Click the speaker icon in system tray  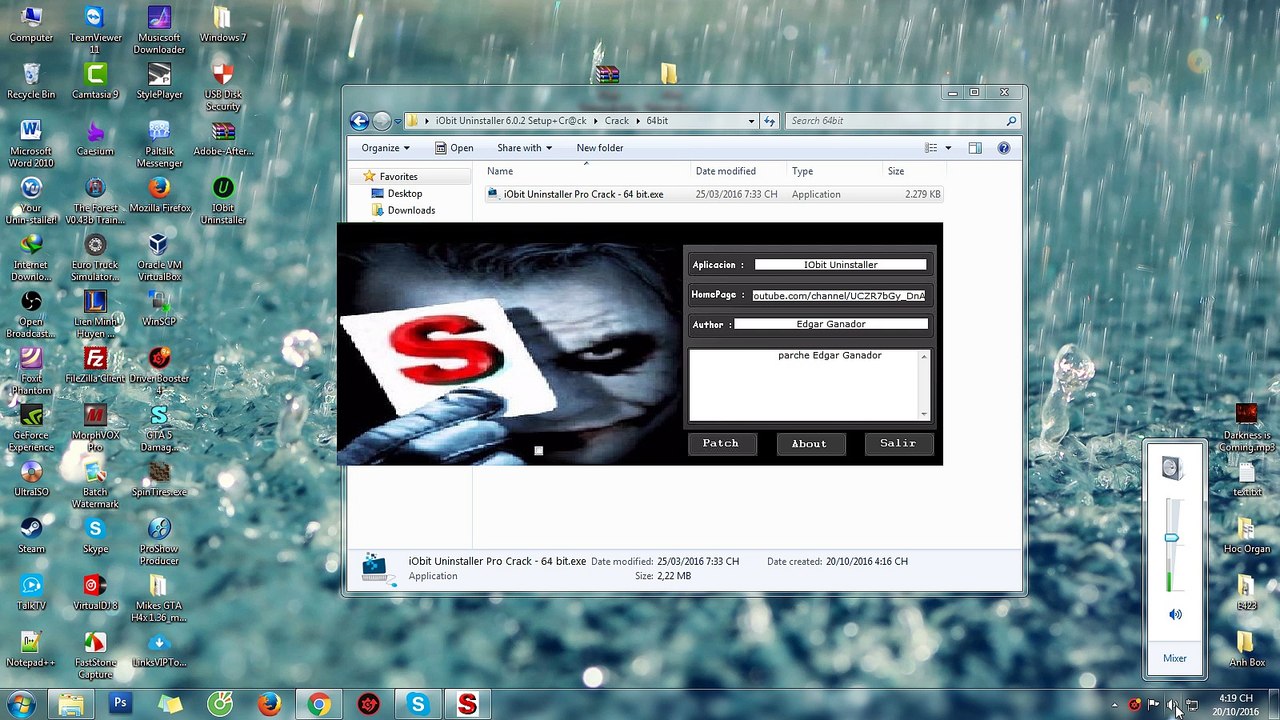1172,704
